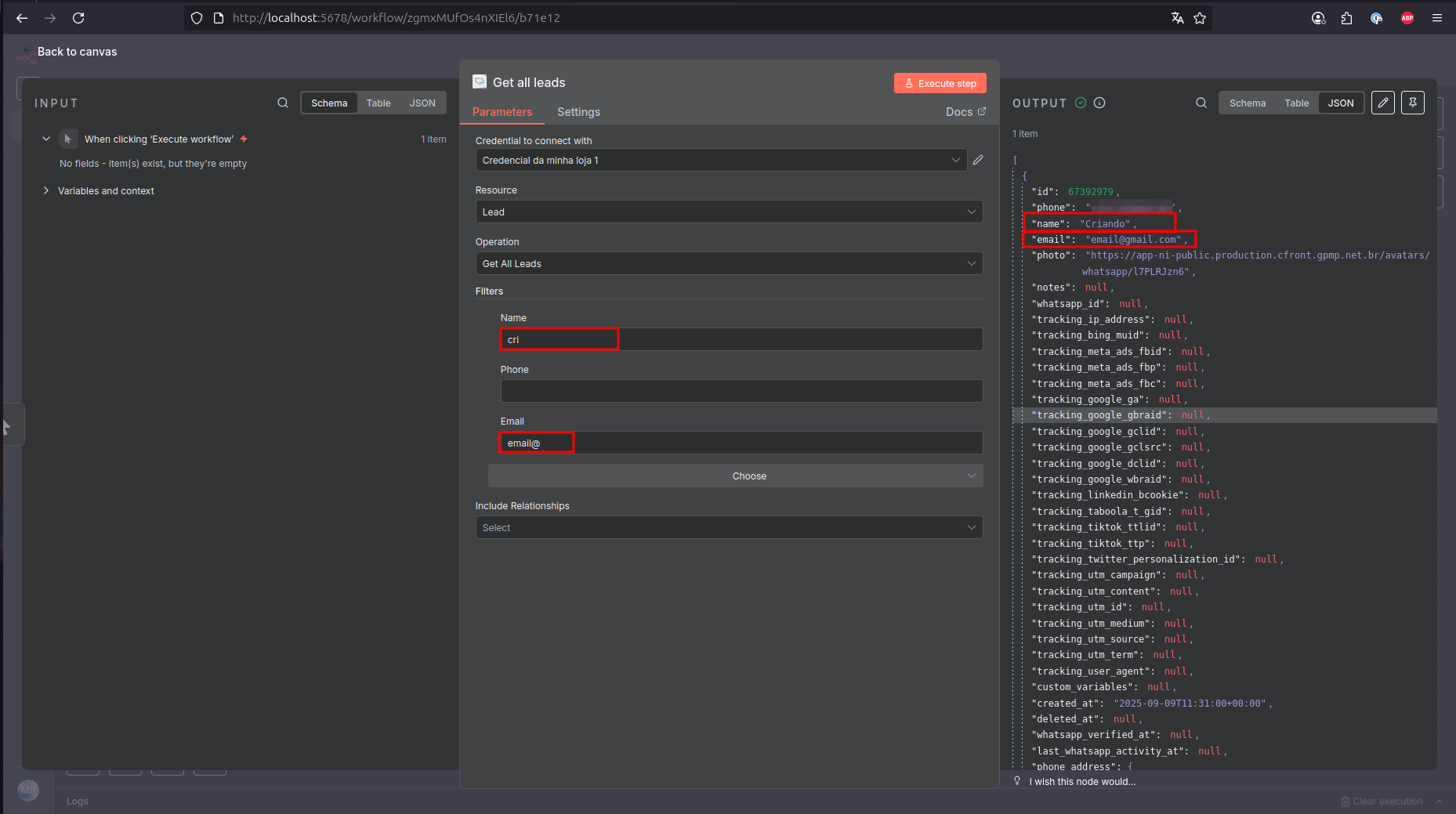1456x814 pixels.
Task: Click Clear execution button
Action: tap(1382, 801)
